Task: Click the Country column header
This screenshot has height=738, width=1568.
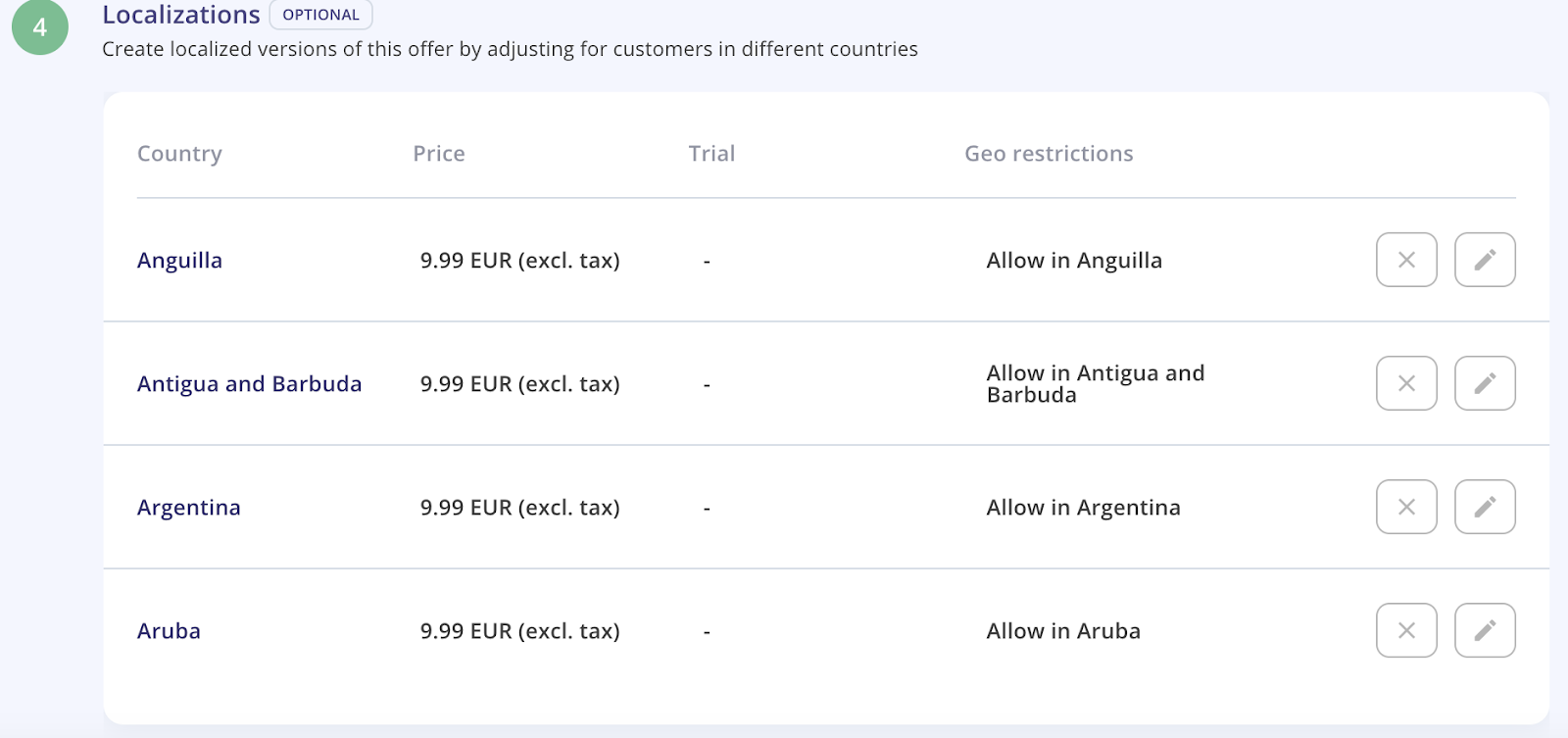Action: tap(179, 154)
